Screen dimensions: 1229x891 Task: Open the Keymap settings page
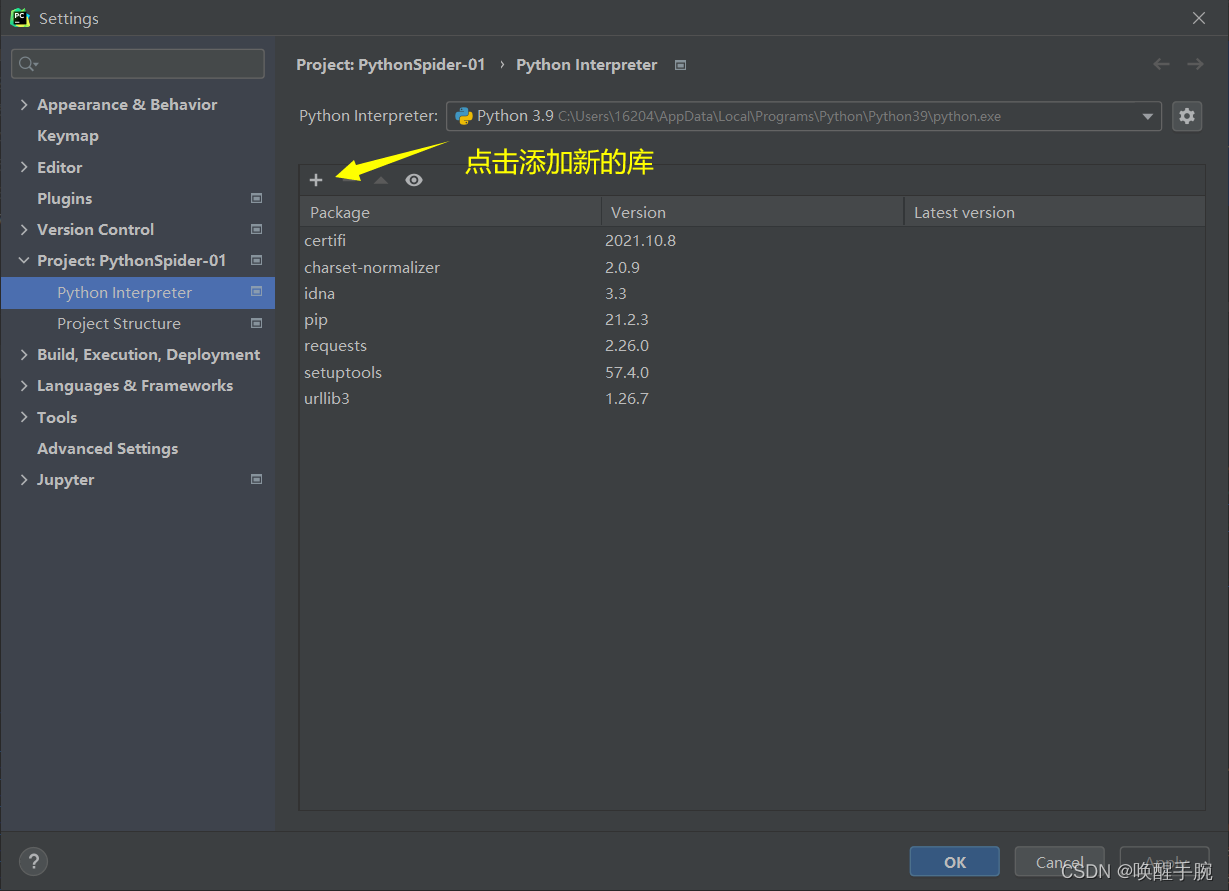tap(68, 135)
